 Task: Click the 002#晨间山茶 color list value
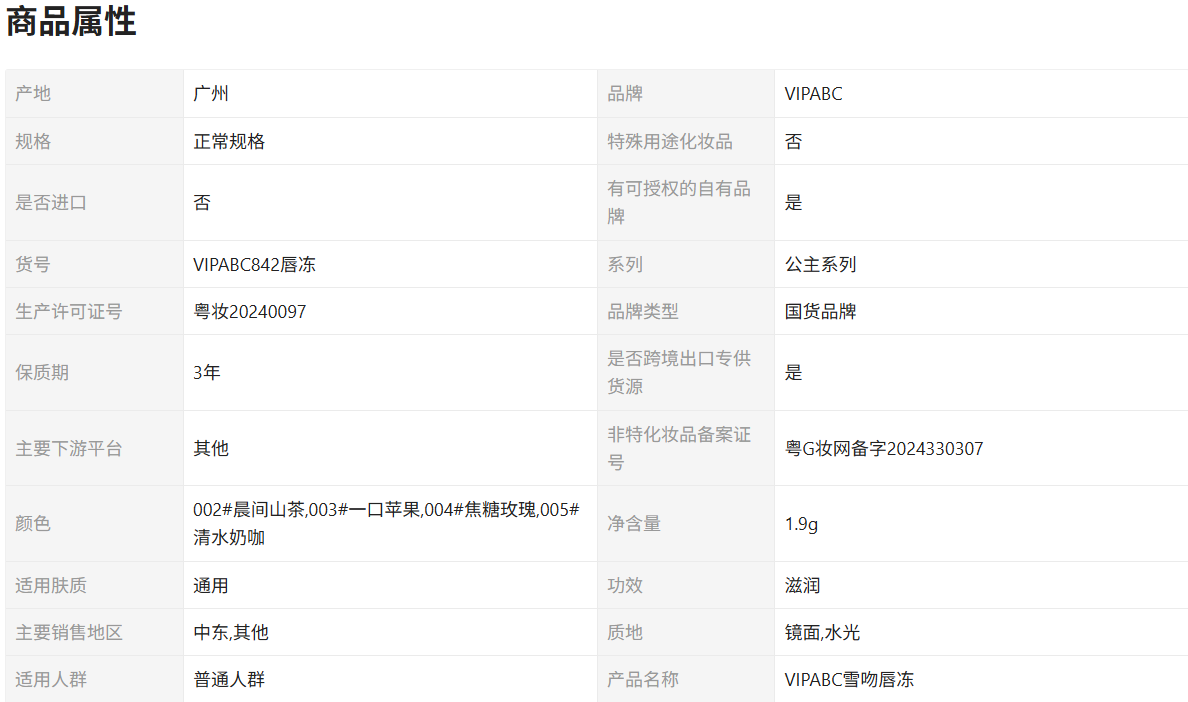pos(386,523)
